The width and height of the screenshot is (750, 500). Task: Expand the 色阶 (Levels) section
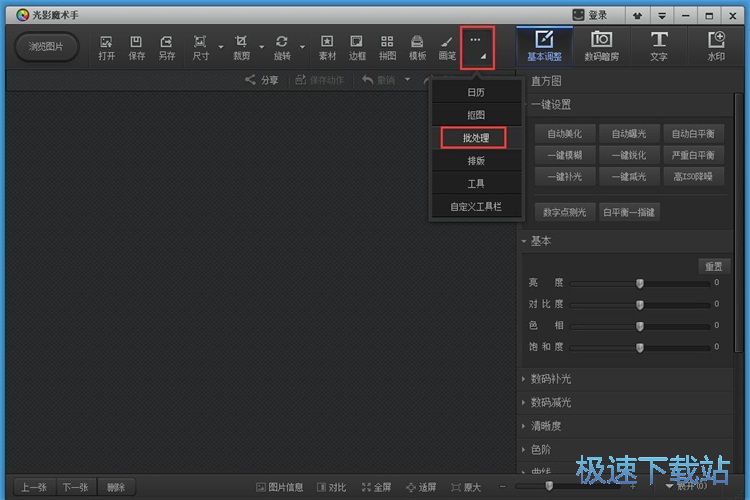click(x=524, y=449)
